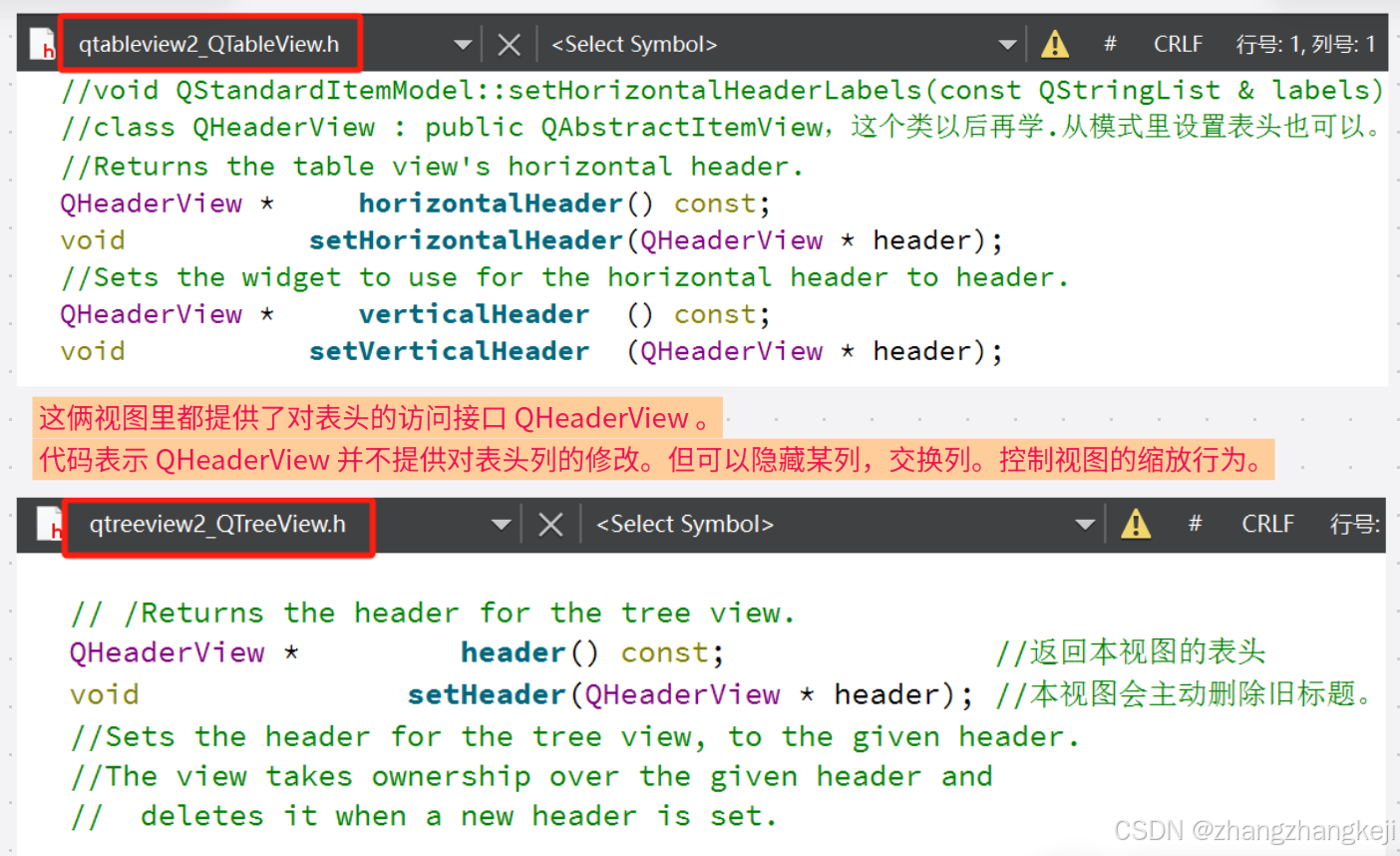Image resolution: width=1400 pixels, height=856 pixels.
Task: Click the warning triangle icon in the bottom editor
Action: [1136, 524]
